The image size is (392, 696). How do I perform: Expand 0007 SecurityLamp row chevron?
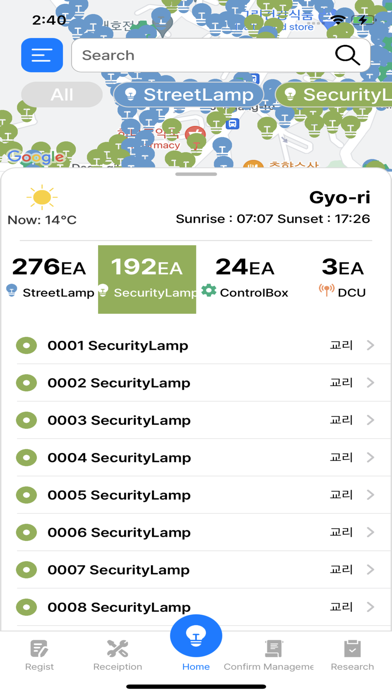point(371,569)
